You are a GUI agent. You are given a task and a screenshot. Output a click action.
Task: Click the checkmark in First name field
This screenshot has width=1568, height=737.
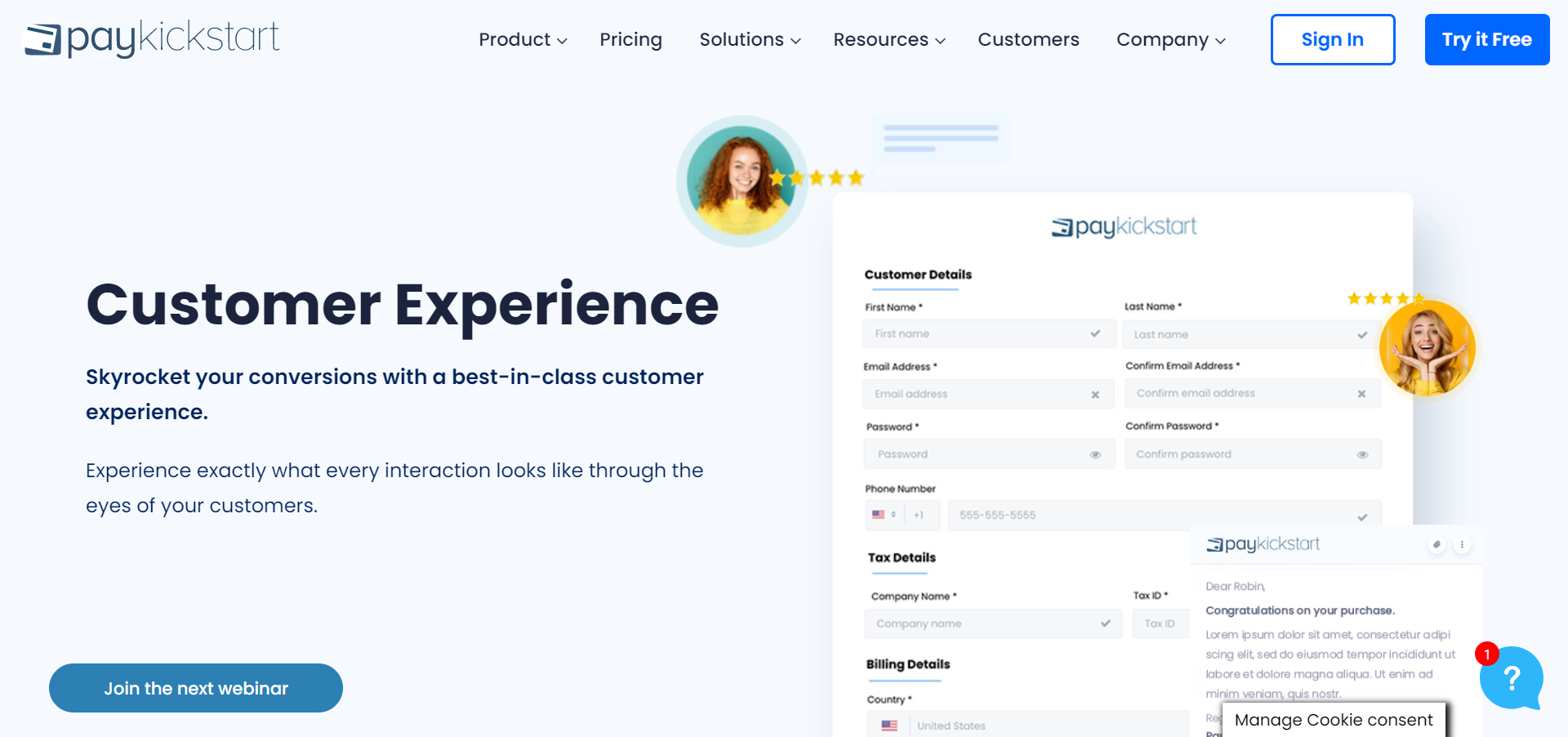(1095, 333)
